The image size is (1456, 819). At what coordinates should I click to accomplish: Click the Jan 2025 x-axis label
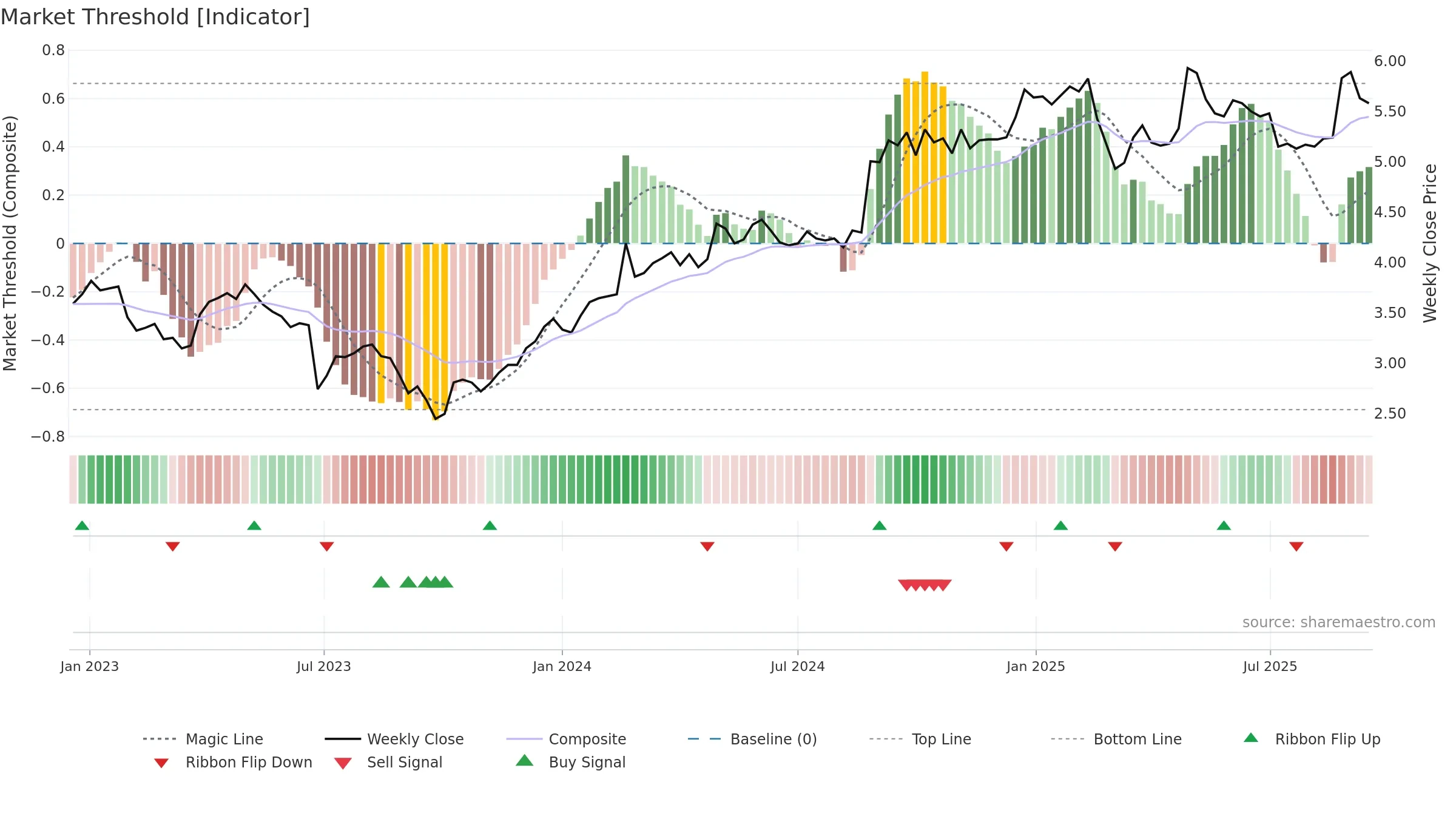tap(1036, 666)
